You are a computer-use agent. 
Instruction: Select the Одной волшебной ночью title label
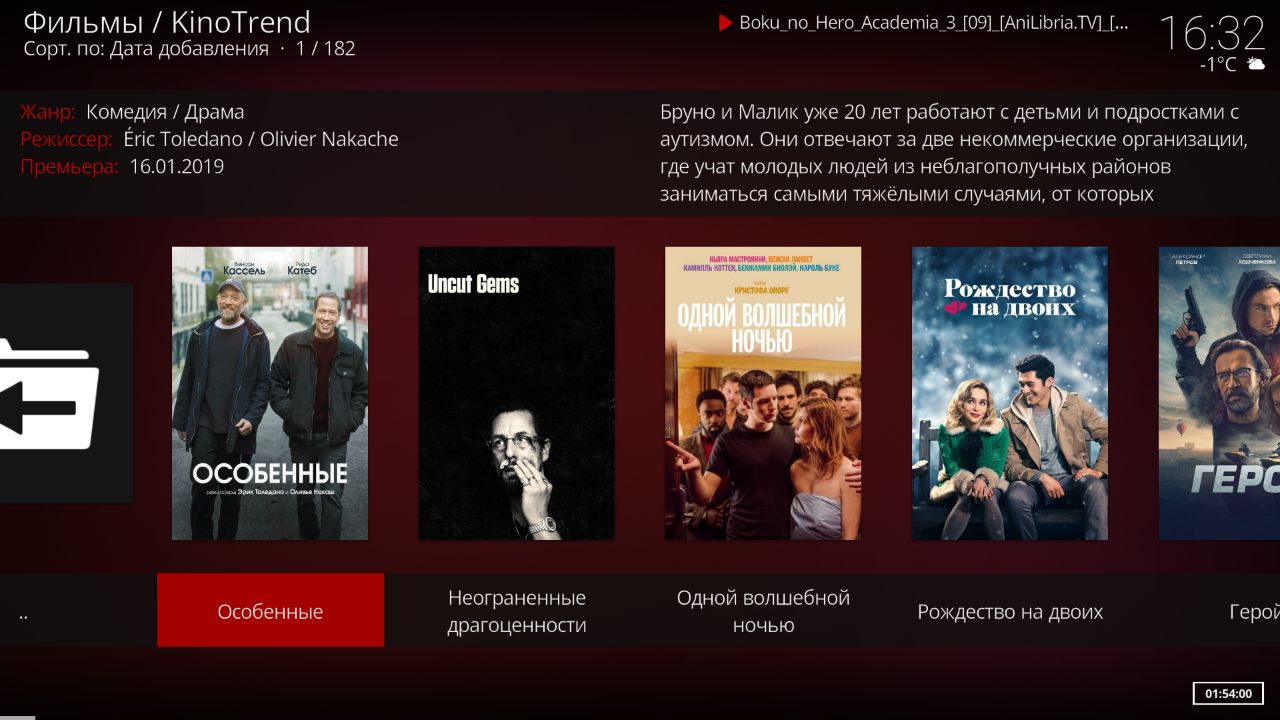tap(763, 611)
